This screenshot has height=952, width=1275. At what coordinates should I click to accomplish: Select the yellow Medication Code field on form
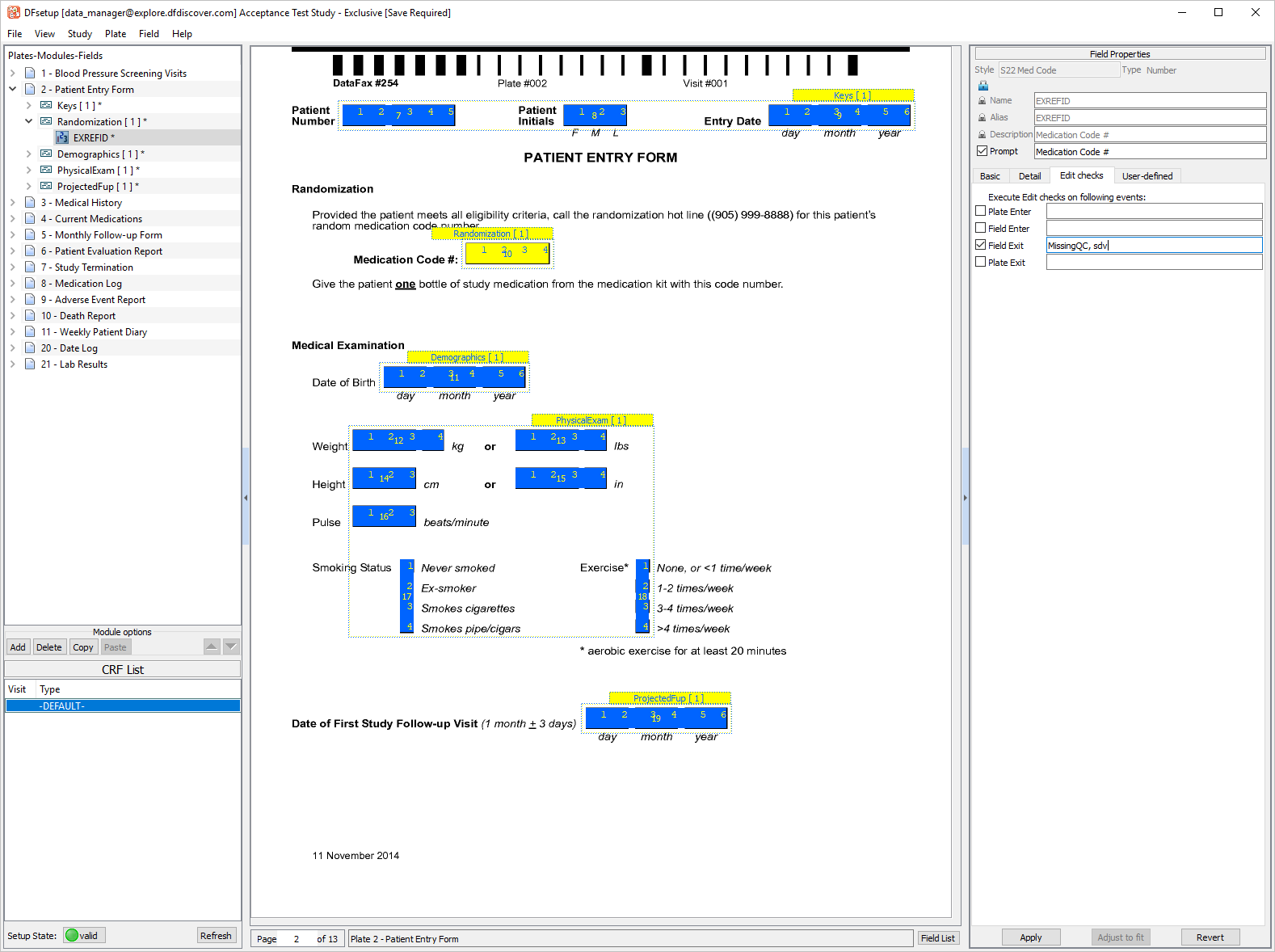[x=507, y=253]
